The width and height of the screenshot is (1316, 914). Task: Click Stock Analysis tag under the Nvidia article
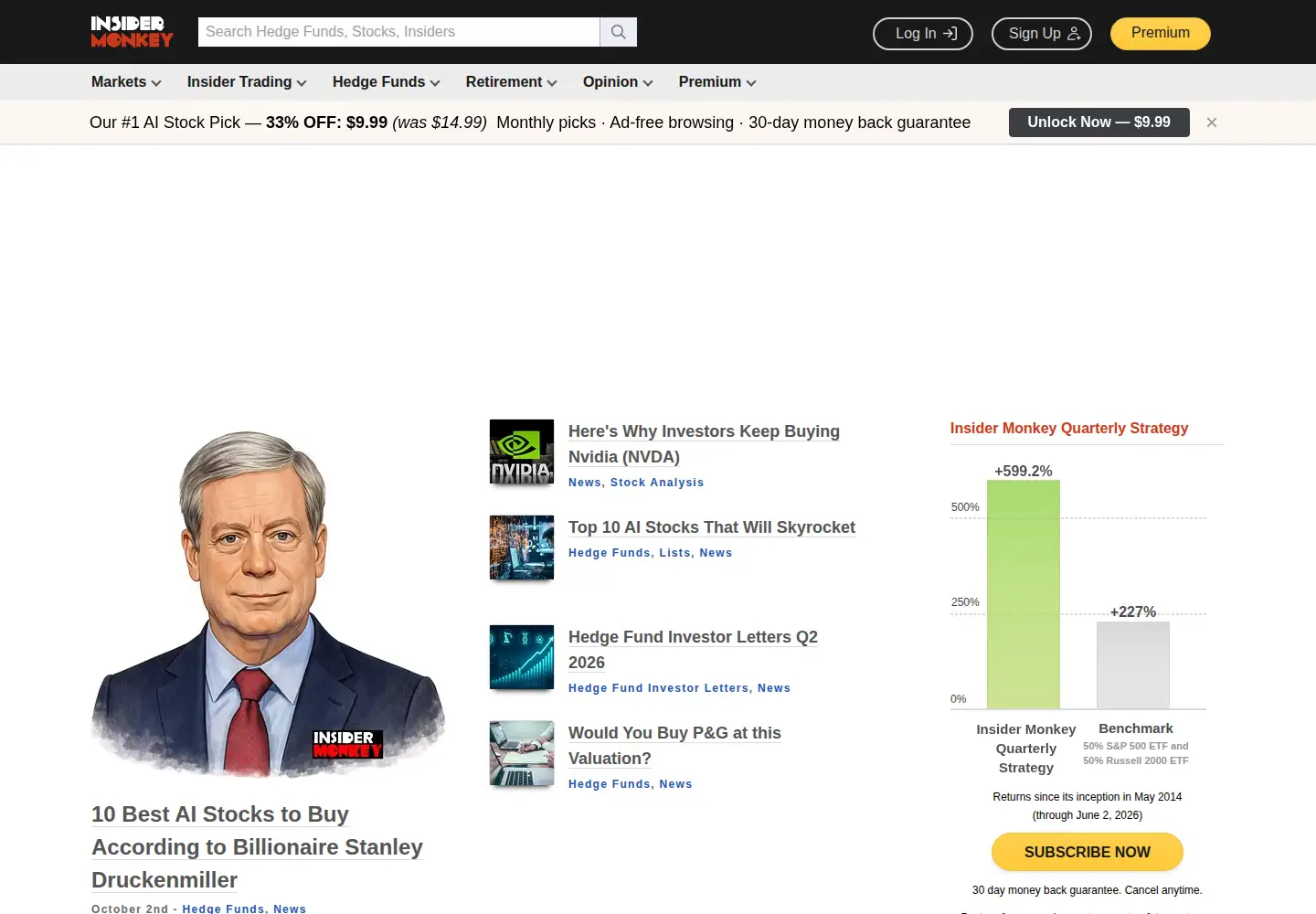click(657, 483)
